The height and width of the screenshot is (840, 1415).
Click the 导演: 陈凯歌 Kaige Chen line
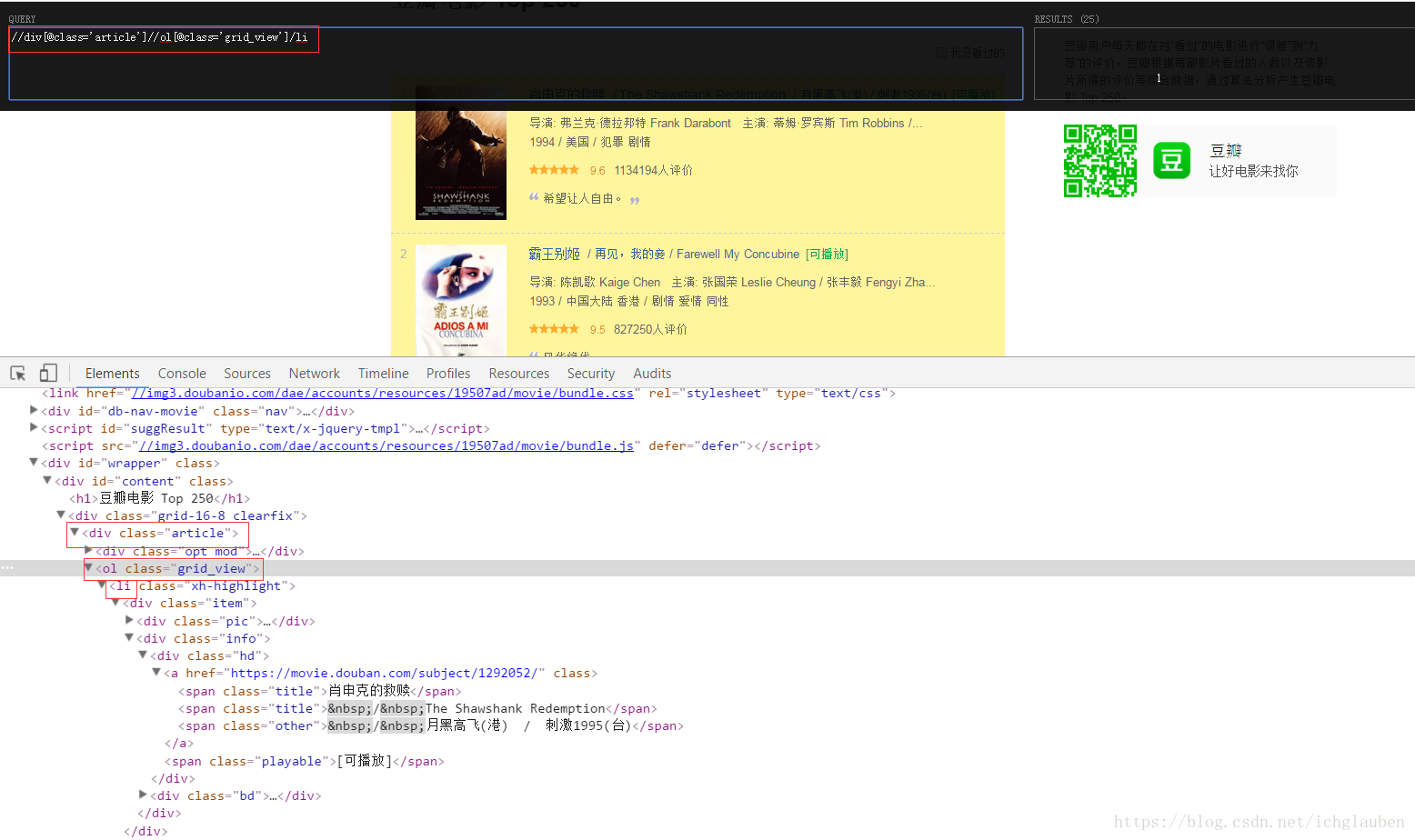595,283
